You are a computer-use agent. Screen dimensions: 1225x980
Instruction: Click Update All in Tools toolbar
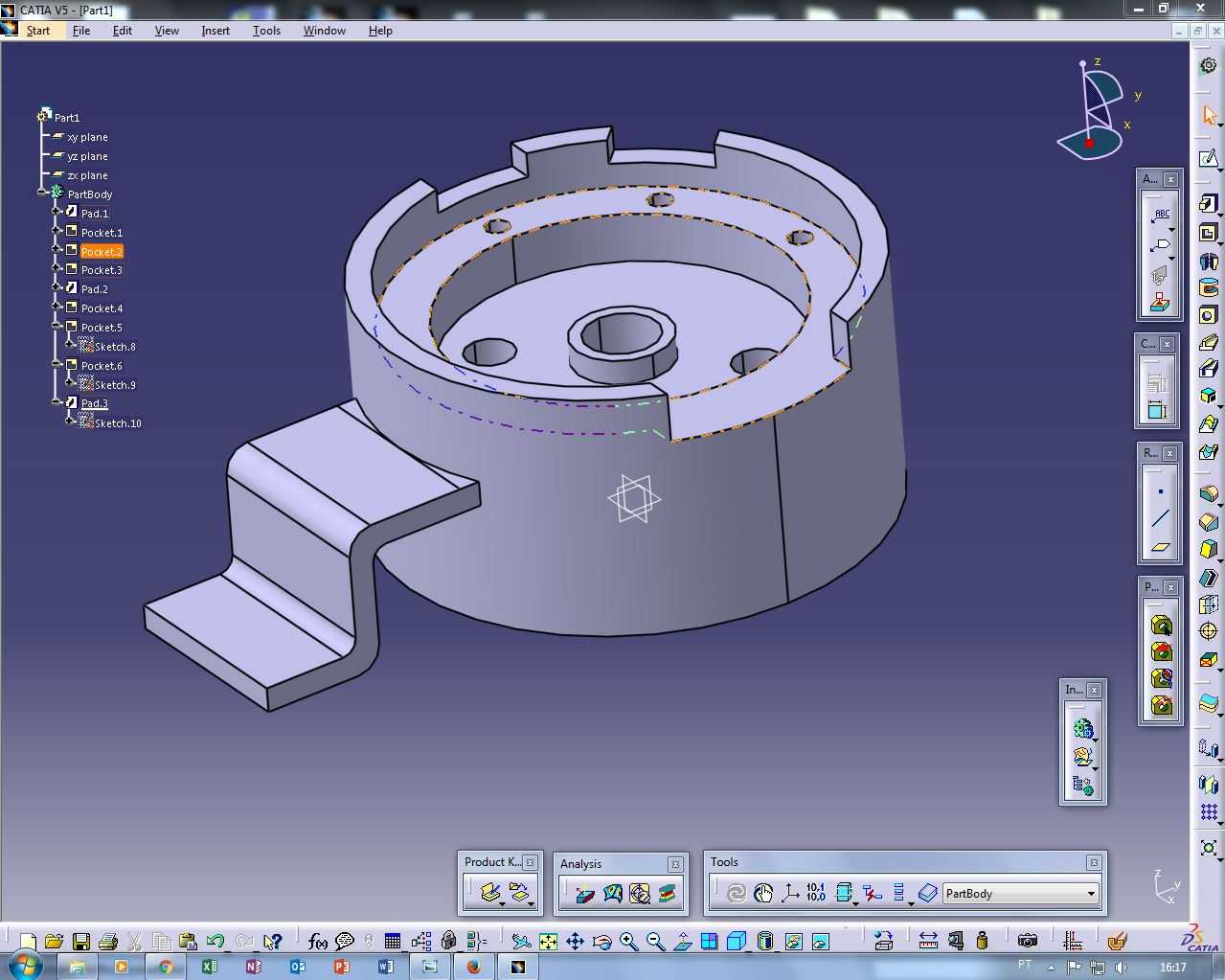coord(736,893)
